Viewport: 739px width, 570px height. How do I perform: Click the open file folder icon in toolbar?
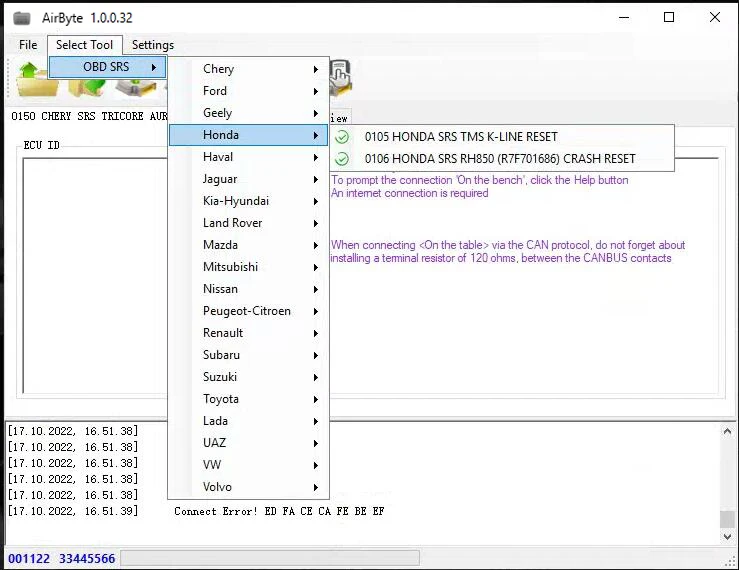[37, 79]
